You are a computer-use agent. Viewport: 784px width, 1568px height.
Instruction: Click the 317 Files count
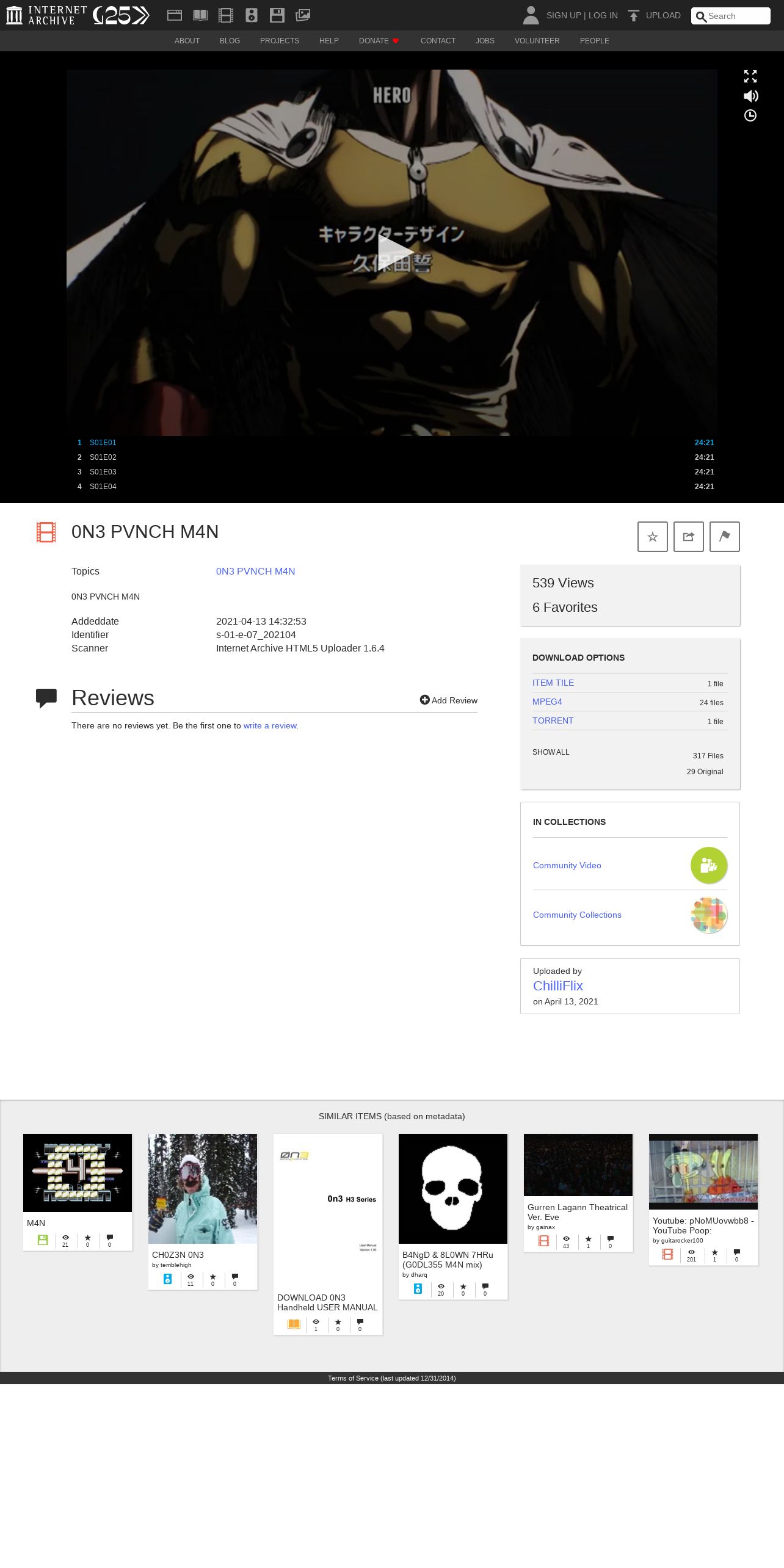[x=708, y=756]
